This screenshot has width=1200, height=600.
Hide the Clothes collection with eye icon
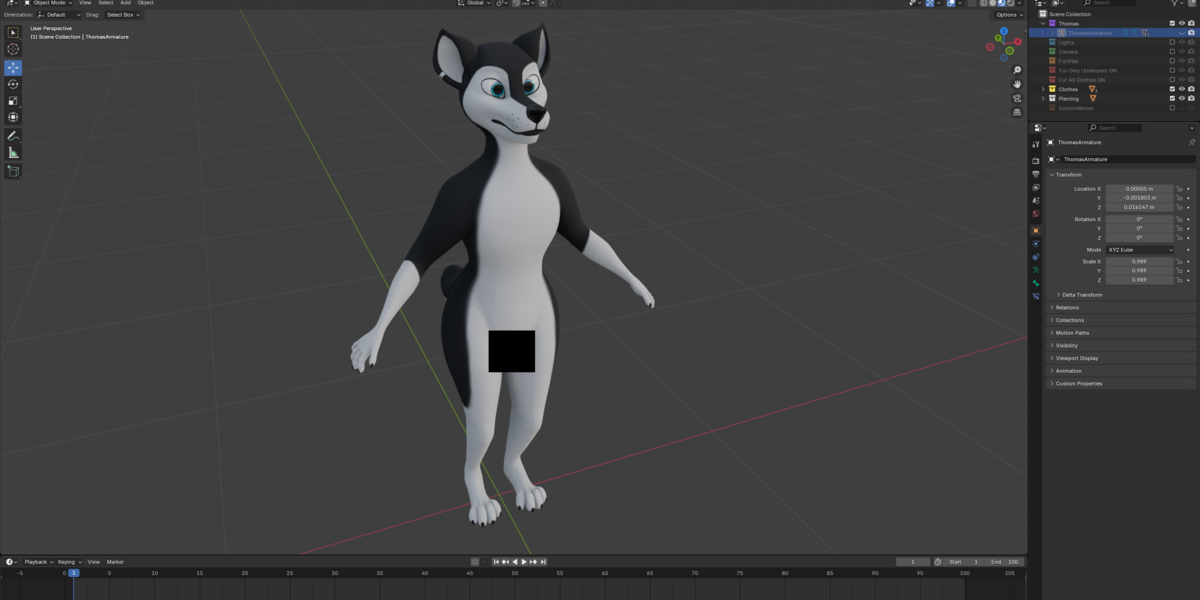tap(1182, 89)
